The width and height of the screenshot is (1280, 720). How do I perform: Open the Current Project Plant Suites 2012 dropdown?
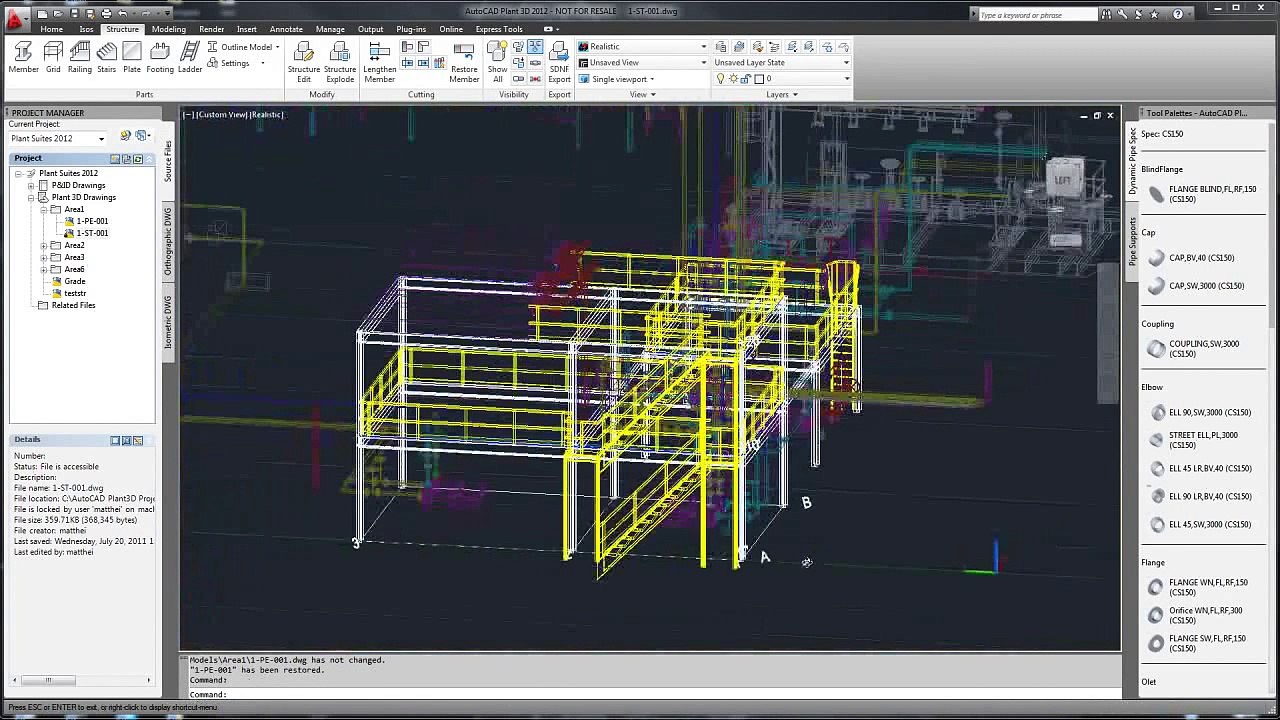tap(58, 138)
